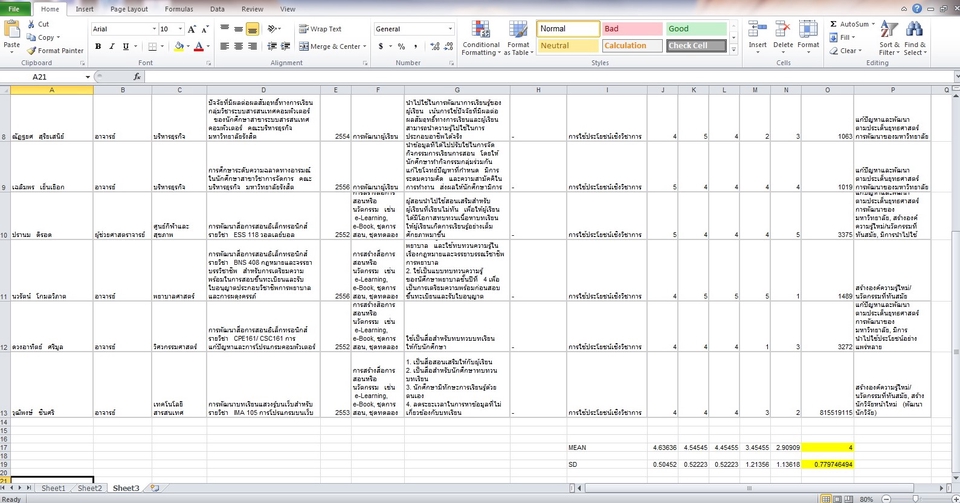Open Format as Table gallery

coord(518,38)
